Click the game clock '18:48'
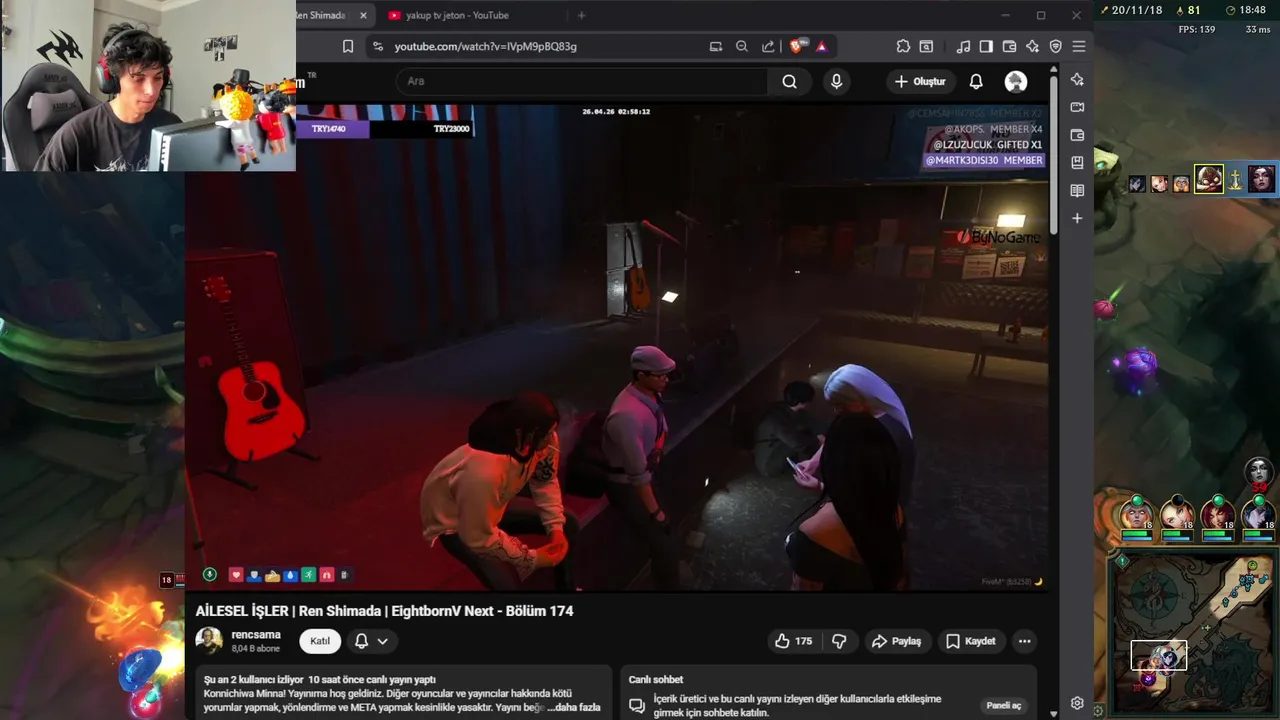 pyautogui.click(x=1252, y=9)
